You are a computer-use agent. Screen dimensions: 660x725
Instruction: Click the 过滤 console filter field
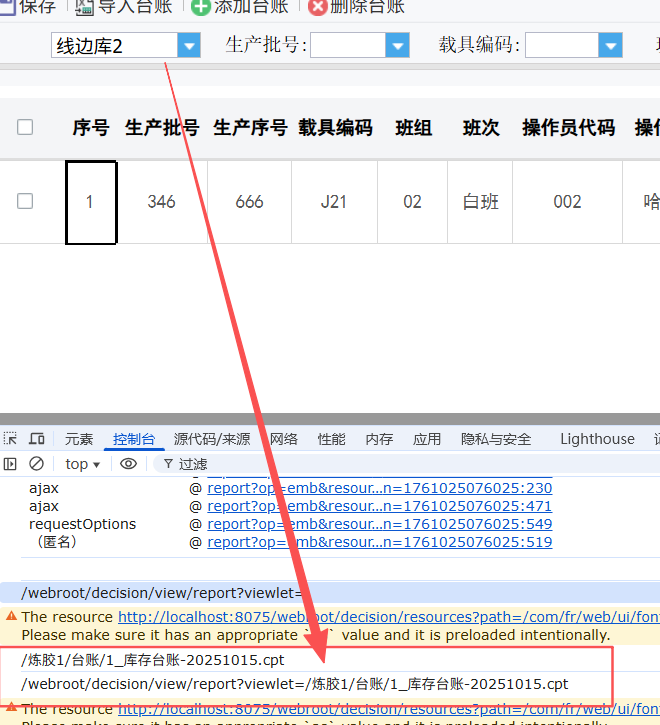[407, 464]
